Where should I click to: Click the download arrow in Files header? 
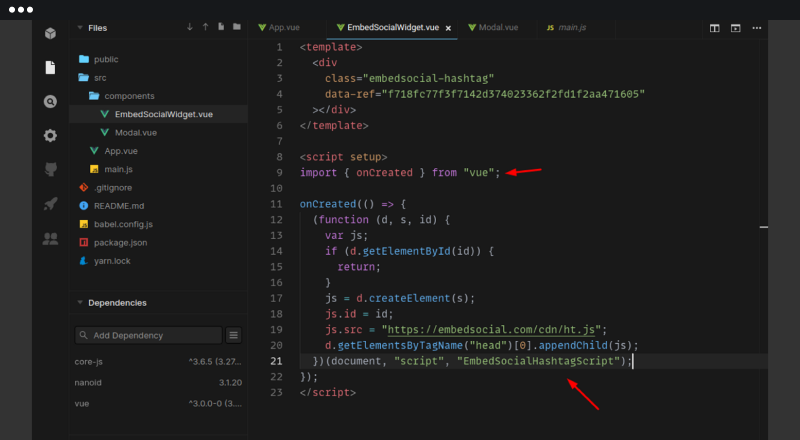click(x=190, y=27)
